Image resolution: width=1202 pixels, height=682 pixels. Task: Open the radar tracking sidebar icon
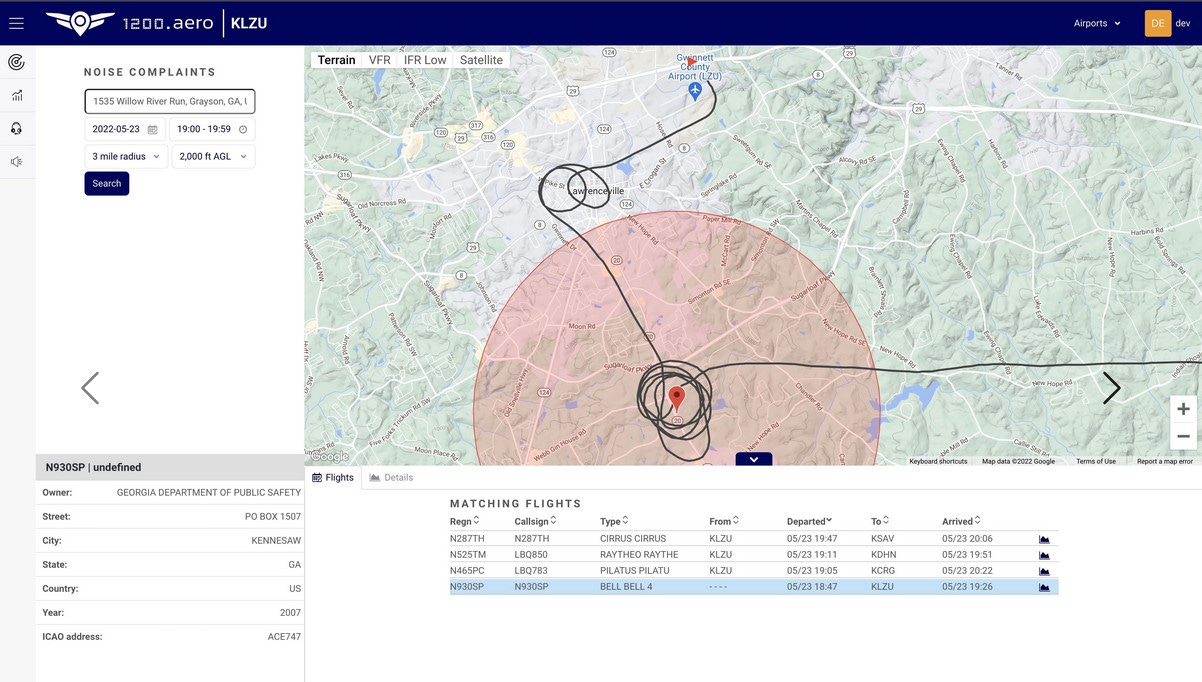pos(16,62)
